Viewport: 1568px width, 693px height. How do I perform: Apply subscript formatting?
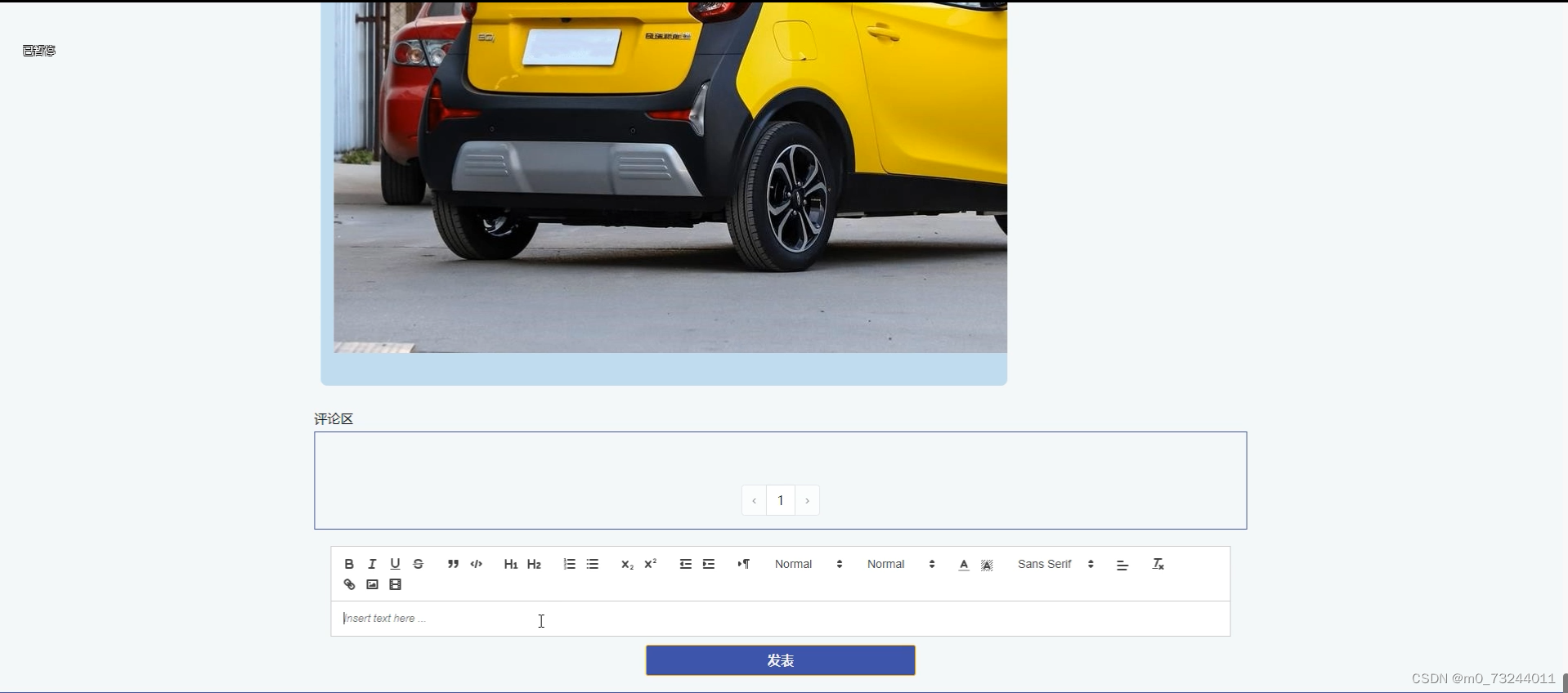coord(627,564)
